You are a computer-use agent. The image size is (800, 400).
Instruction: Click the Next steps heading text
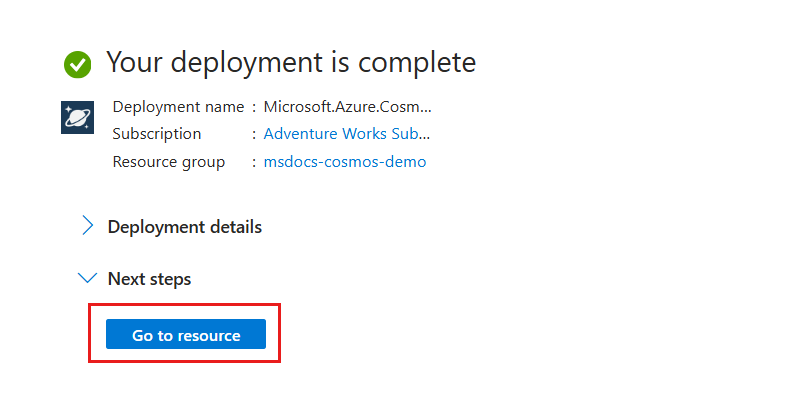click(149, 279)
